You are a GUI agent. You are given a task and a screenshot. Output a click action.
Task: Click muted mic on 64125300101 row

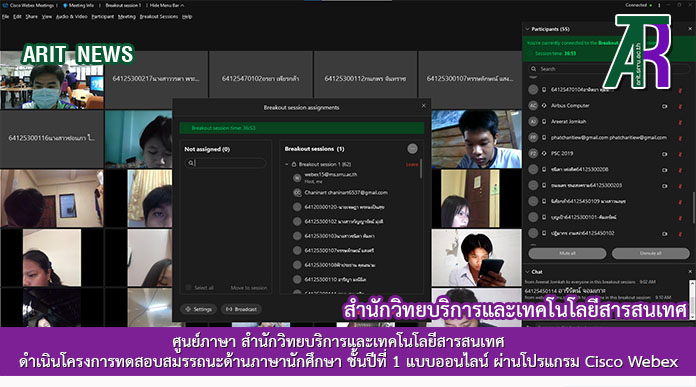tap(680, 218)
